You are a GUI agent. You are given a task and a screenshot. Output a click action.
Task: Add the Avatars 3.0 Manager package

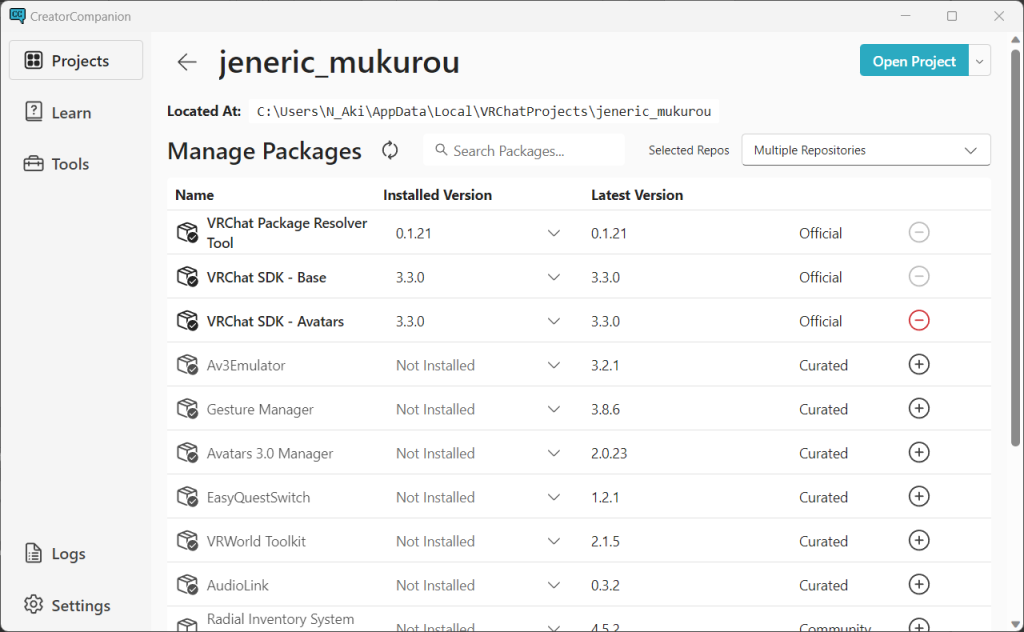(x=919, y=452)
